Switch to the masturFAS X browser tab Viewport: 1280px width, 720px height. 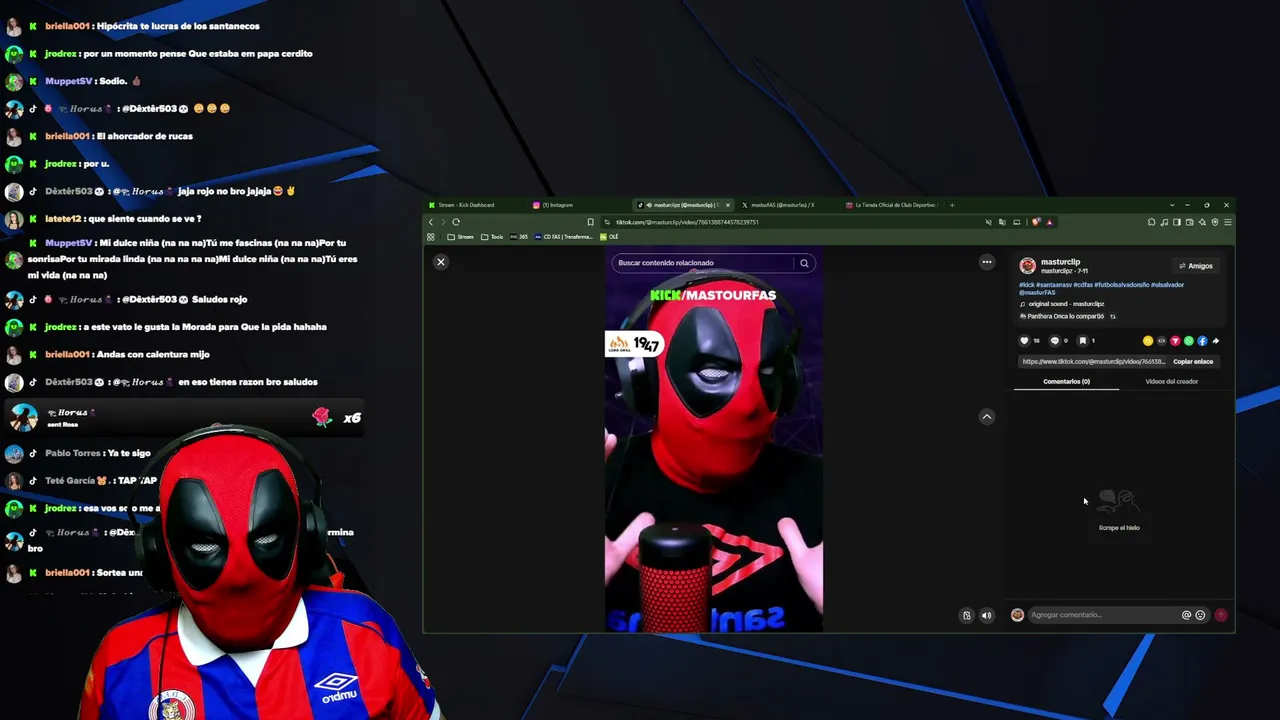(783, 205)
